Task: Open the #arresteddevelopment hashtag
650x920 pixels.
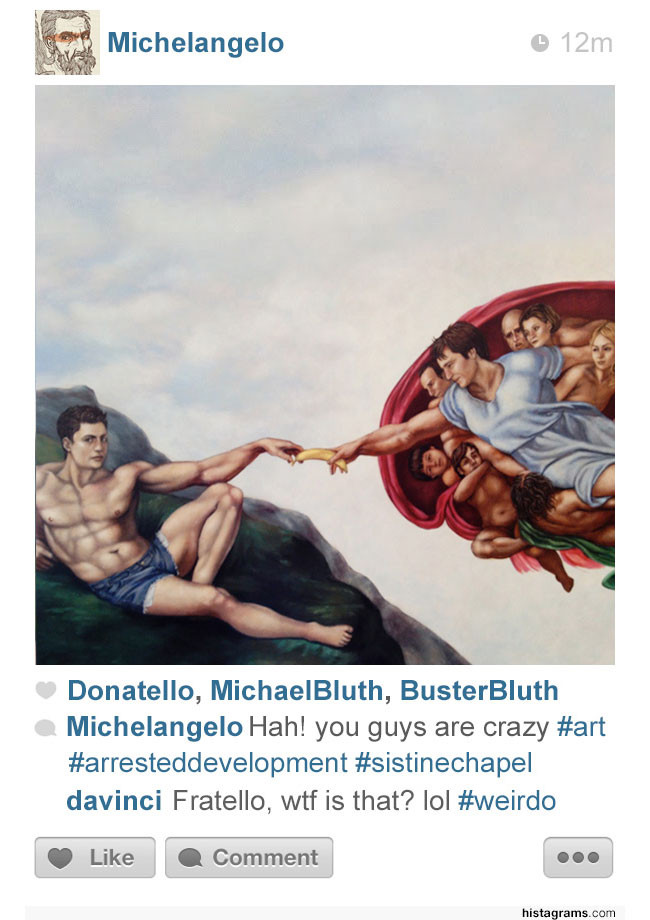Action: pyautogui.click(x=208, y=763)
